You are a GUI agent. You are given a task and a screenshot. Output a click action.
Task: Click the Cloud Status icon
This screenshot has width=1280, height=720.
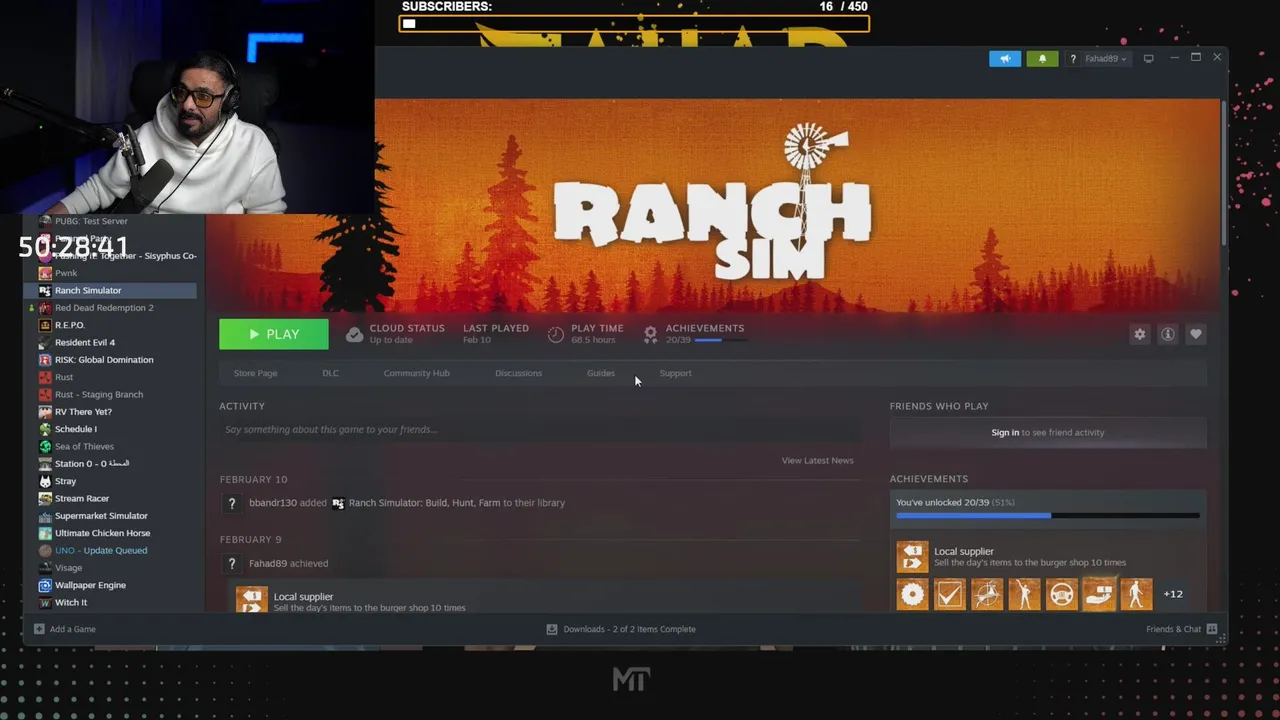[x=354, y=335]
